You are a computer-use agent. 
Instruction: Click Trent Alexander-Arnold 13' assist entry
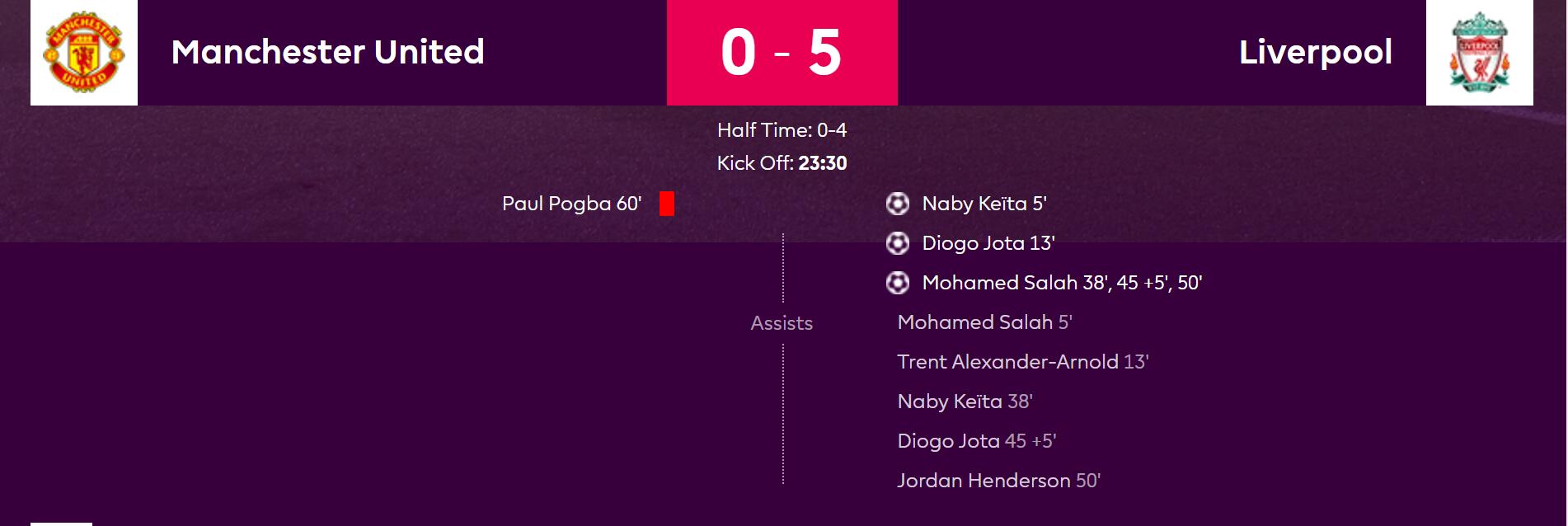click(x=1023, y=362)
